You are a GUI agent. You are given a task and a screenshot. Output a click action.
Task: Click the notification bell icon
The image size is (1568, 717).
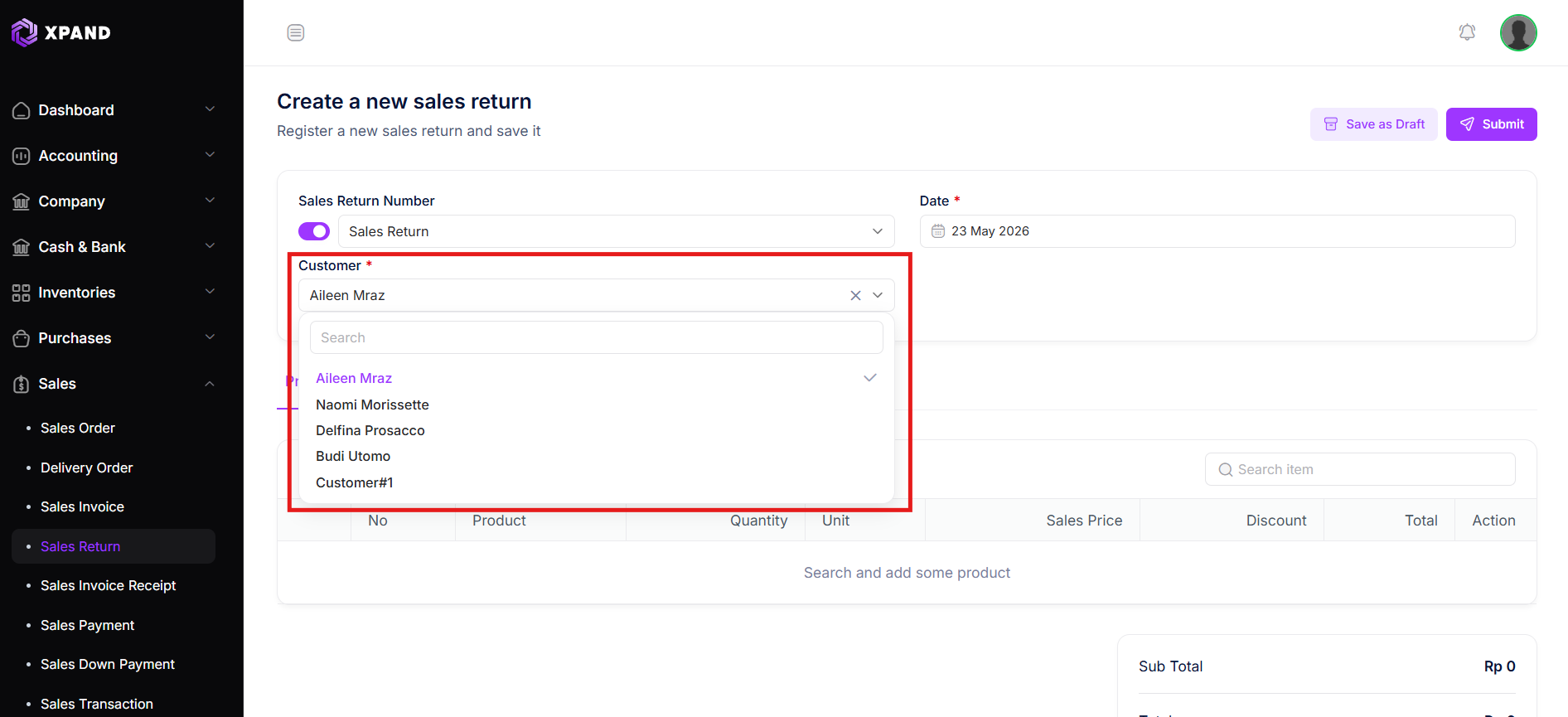1467,32
